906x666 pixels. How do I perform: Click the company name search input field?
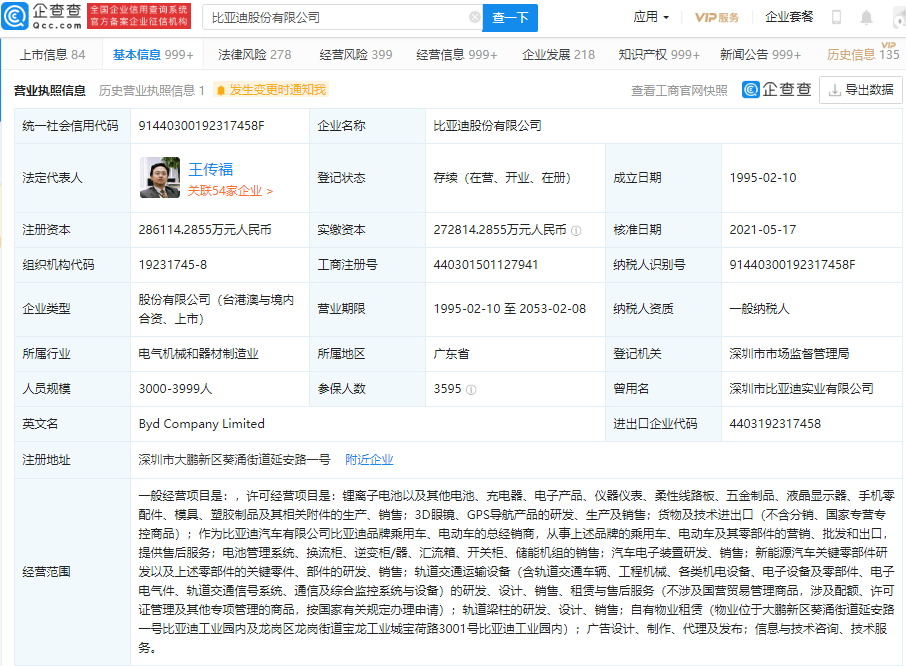click(330, 18)
